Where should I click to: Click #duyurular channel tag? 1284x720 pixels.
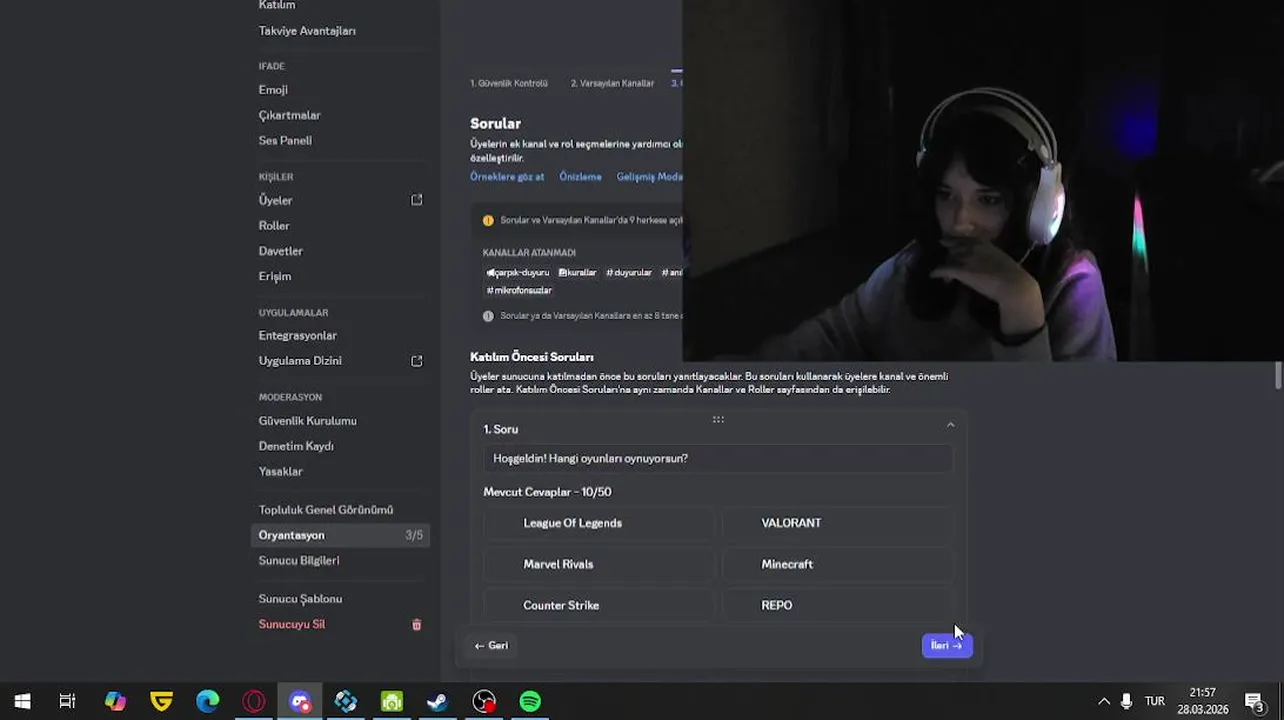pos(628,273)
